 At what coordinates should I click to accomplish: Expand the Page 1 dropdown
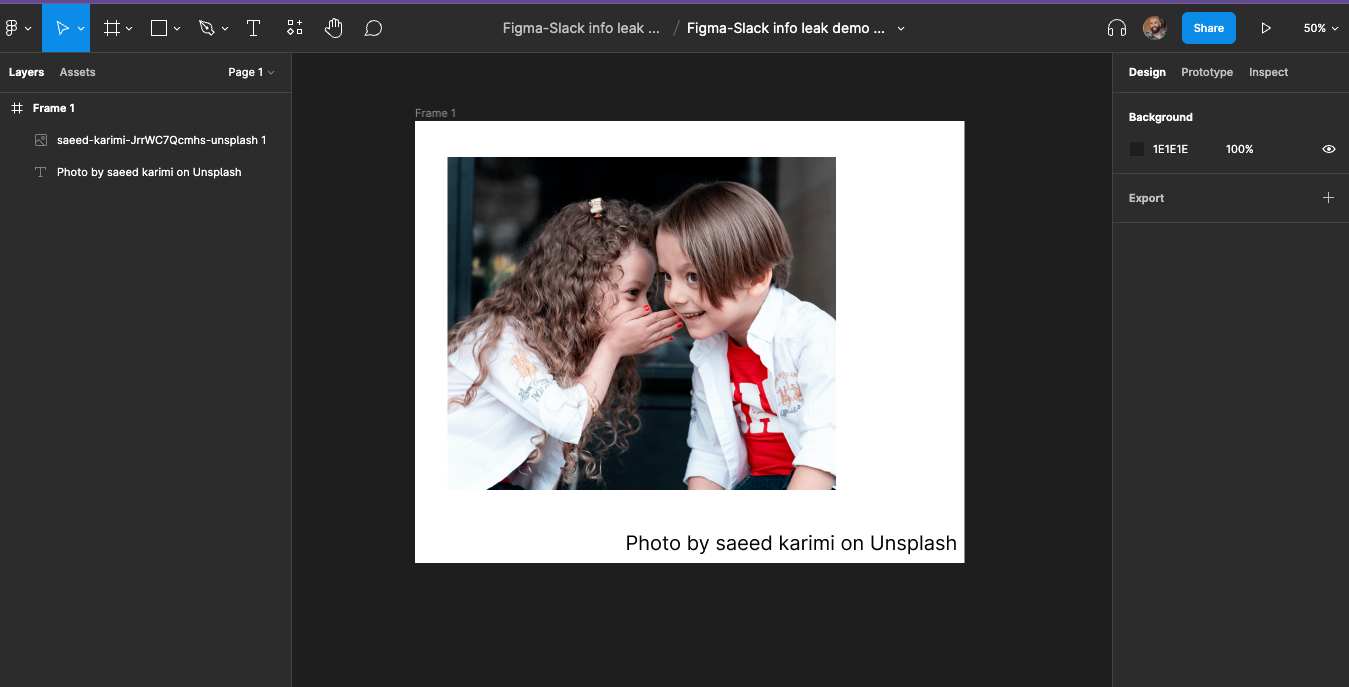pyautogui.click(x=251, y=72)
